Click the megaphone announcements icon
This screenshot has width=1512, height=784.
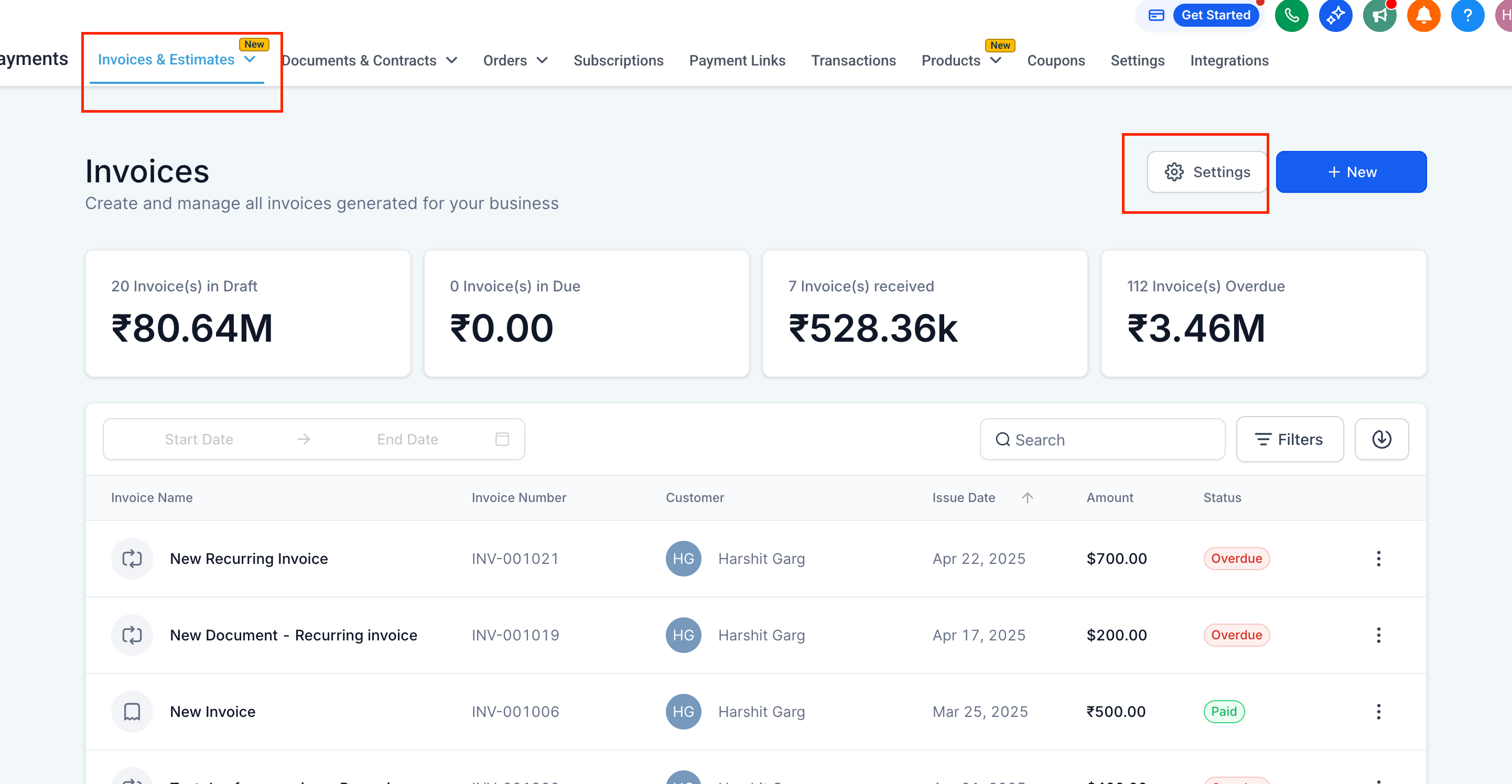pos(1379,15)
